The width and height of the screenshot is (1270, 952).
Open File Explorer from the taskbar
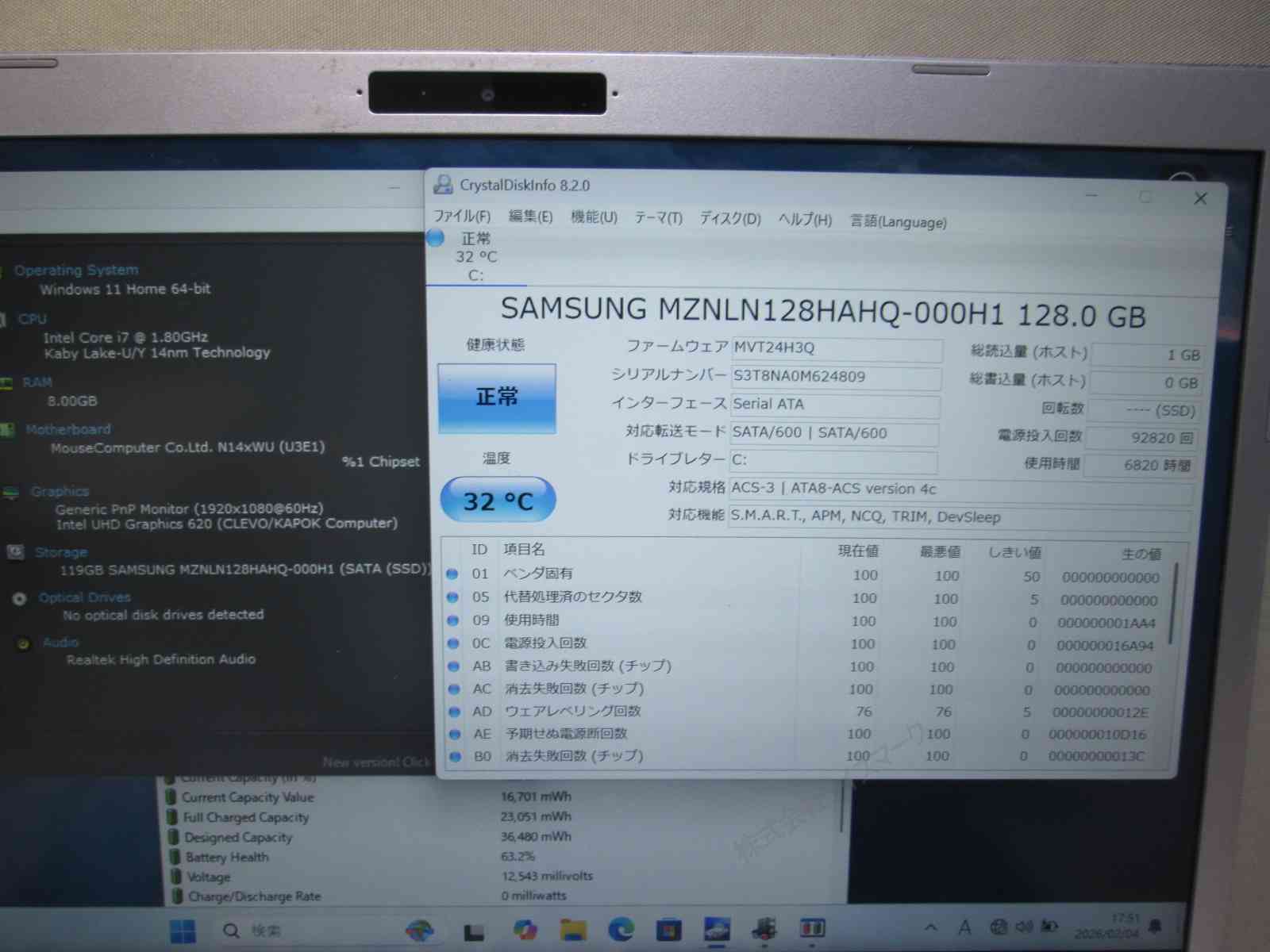pyautogui.click(x=573, y=929)
